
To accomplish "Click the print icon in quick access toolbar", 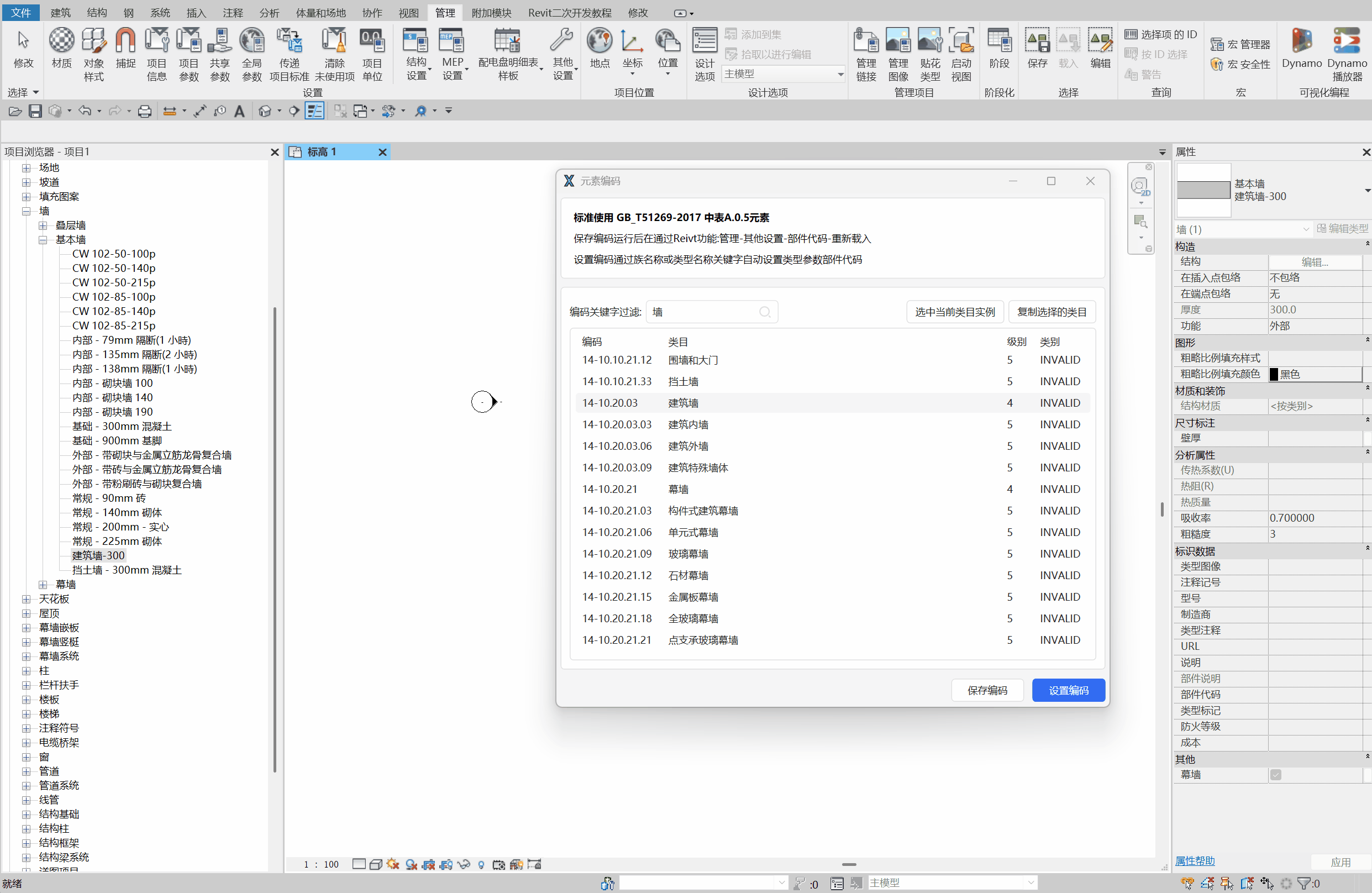I will point(145,111).
